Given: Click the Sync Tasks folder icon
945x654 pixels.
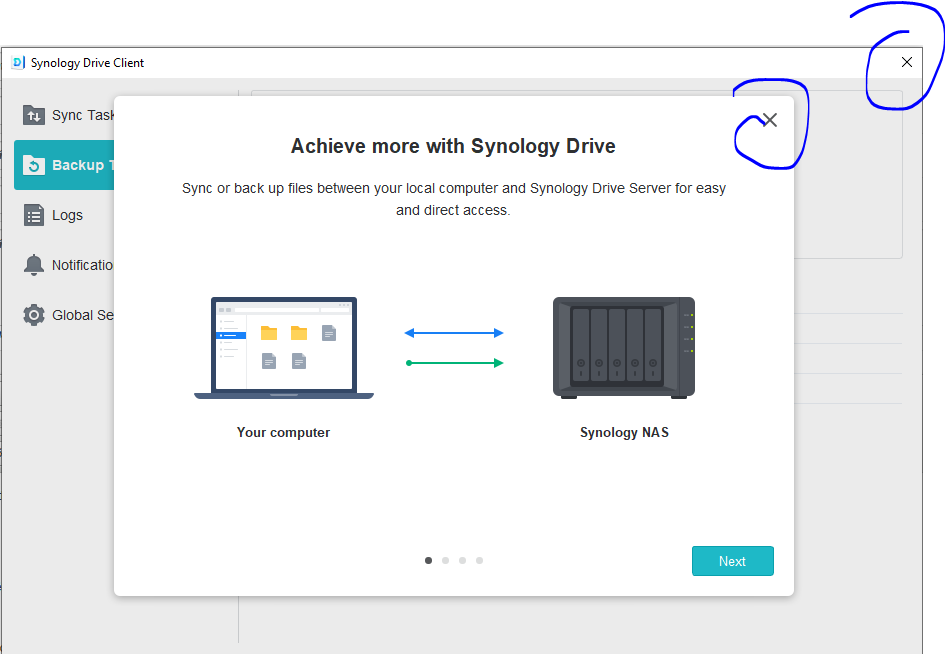Looking at the screenshot, I should click(x=34, y=115).
